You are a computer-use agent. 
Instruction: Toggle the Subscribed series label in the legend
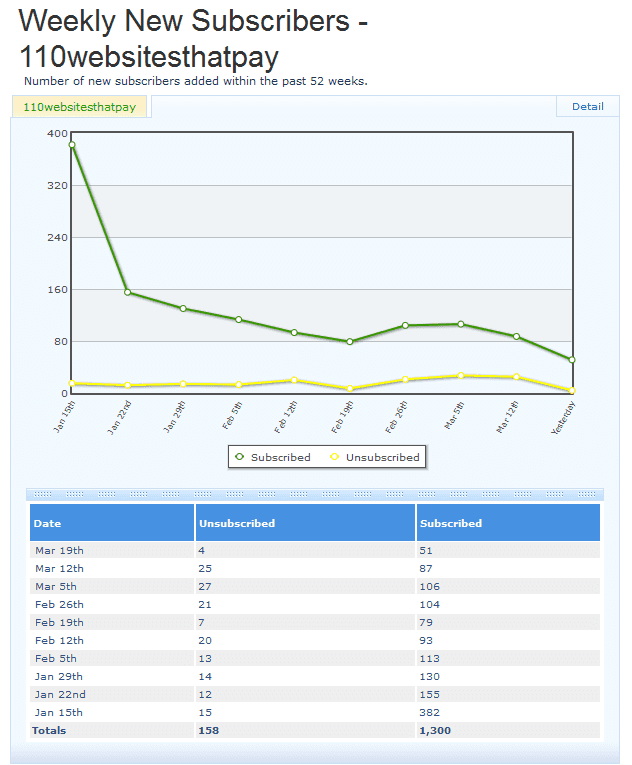(280, 457)
